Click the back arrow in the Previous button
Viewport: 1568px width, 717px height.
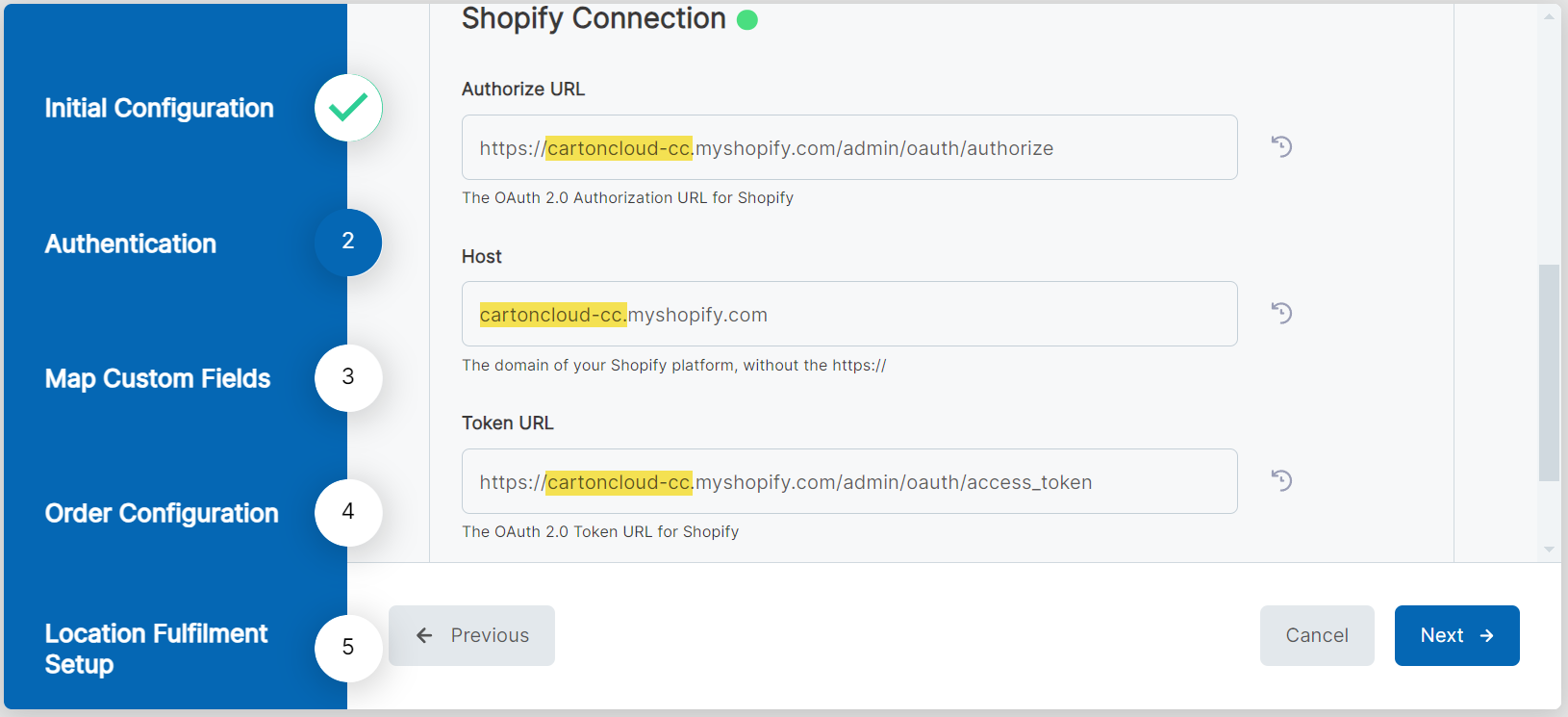(x=423, y=635)
